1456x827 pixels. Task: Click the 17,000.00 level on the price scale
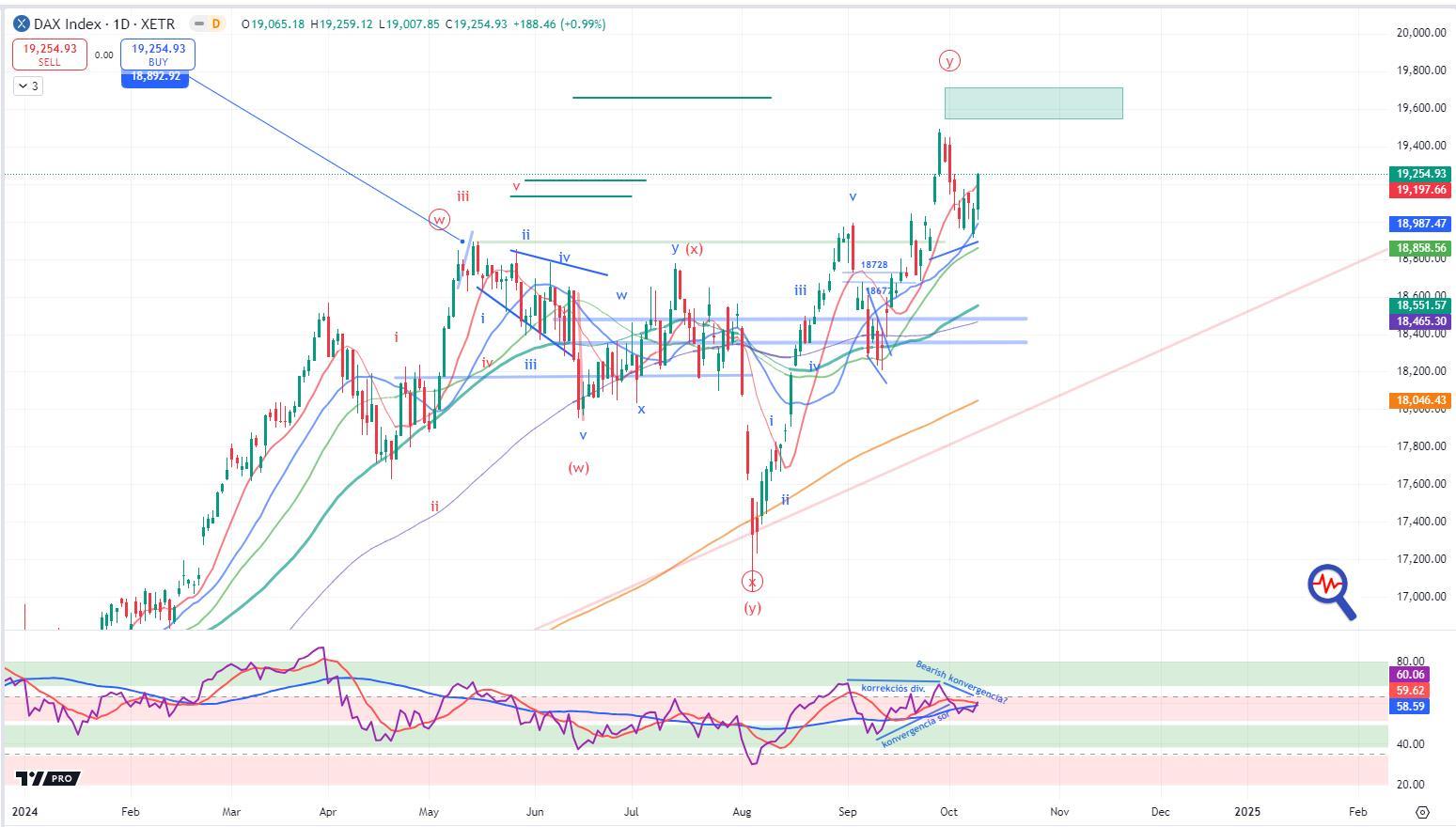(x=1420, y=597)
